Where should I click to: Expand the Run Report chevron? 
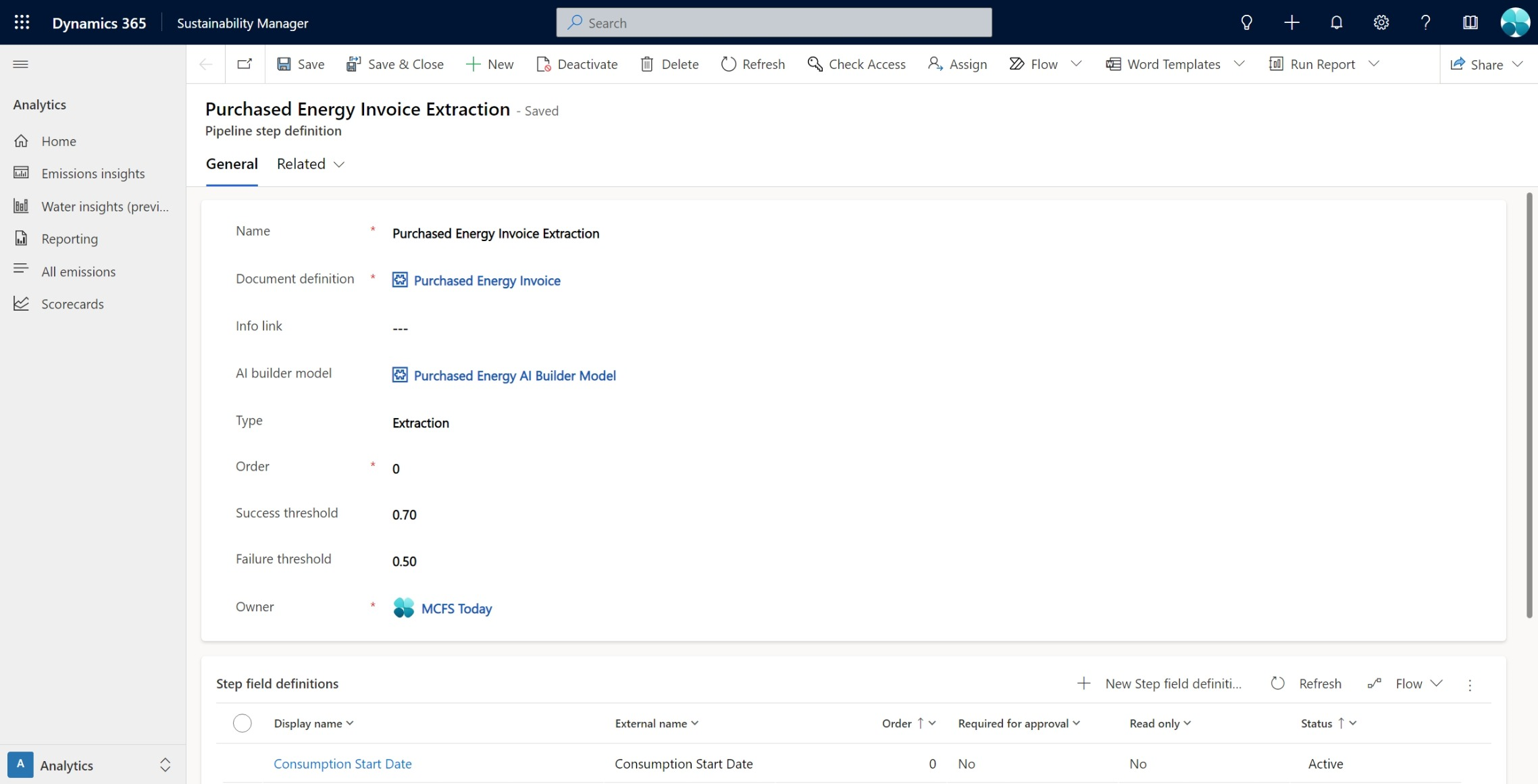[x=1374, y=64]
